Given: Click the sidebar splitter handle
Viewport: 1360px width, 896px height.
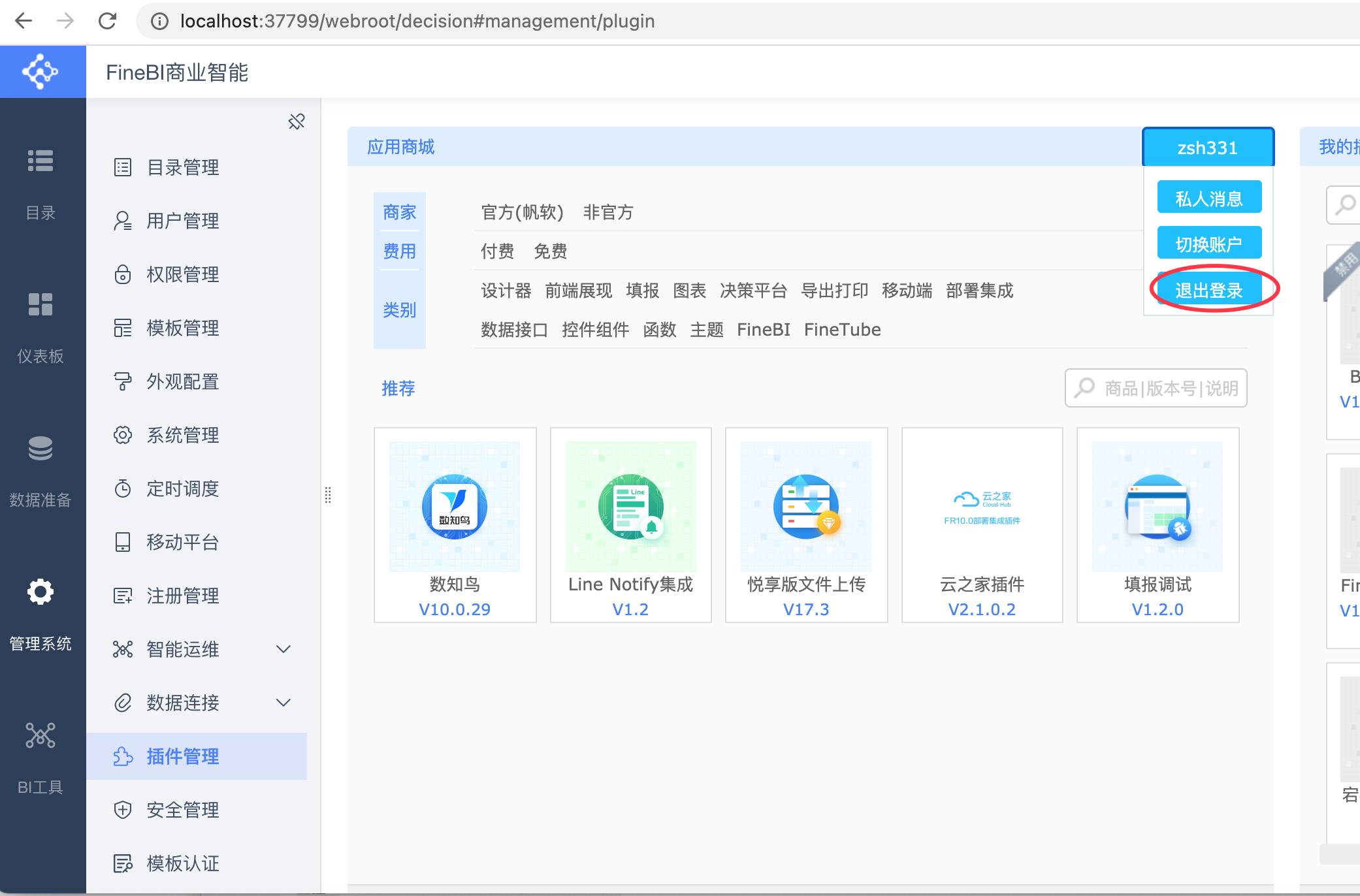Looking at the screenshot, I should [x=328, y=495].
